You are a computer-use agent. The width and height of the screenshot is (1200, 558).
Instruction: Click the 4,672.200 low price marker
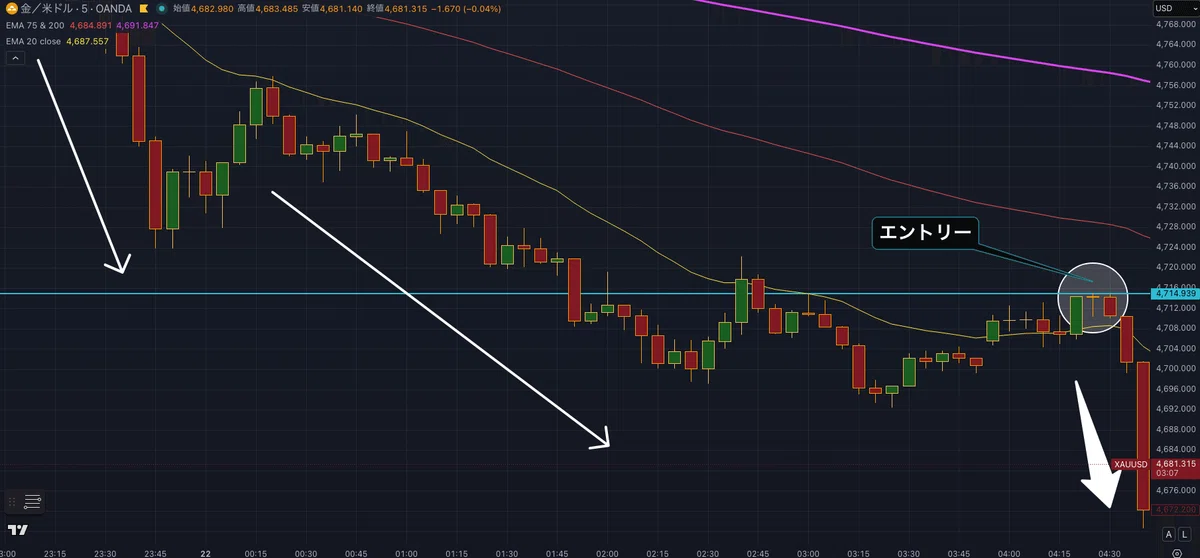(x=1175, y=509)
